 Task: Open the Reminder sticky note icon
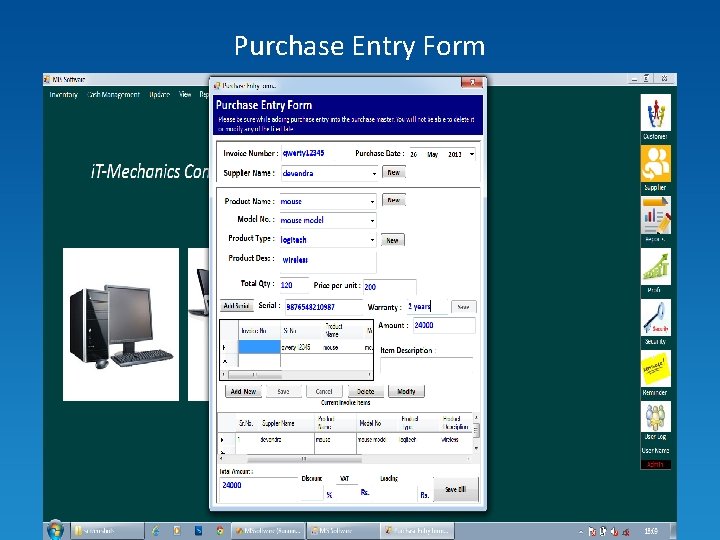(655, 368)
